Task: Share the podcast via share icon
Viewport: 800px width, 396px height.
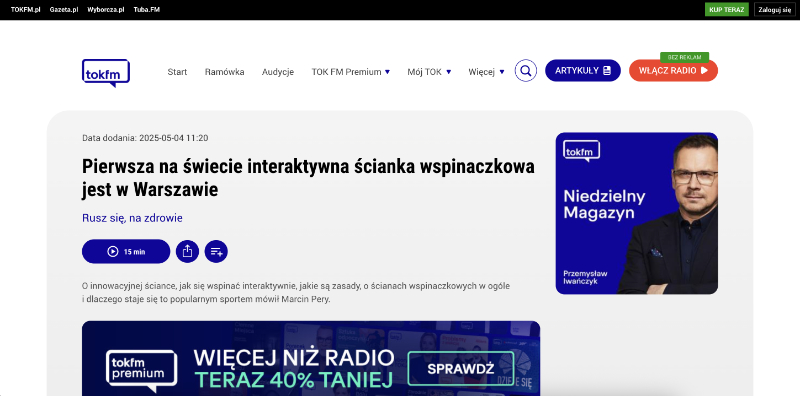Action: (x=187, y=251)
